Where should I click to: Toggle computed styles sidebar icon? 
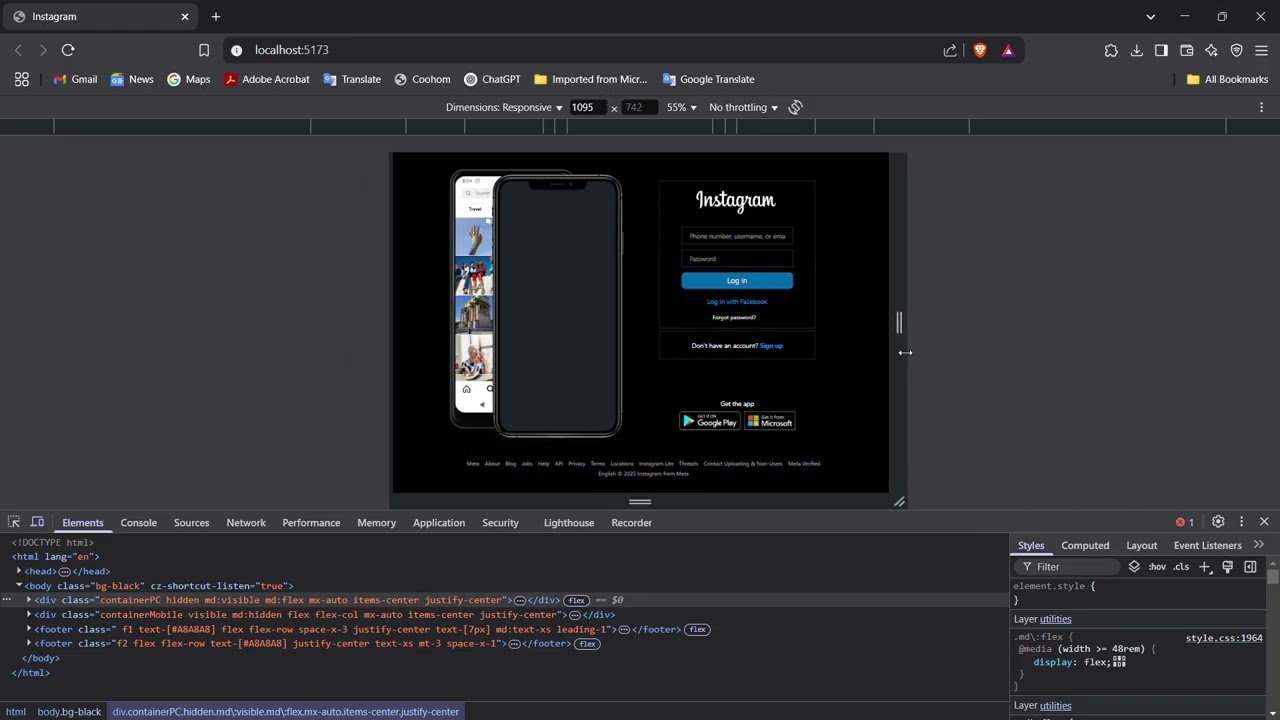(1250, 567)
